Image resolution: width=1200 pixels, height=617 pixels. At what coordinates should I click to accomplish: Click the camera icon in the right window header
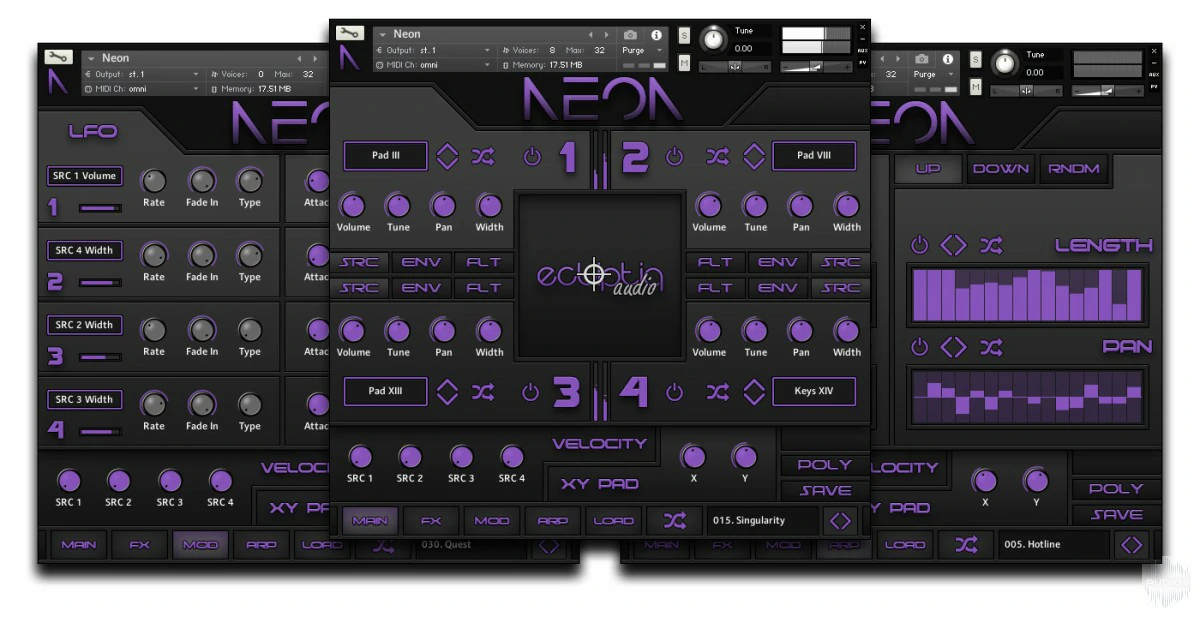(x=921, y=60)
